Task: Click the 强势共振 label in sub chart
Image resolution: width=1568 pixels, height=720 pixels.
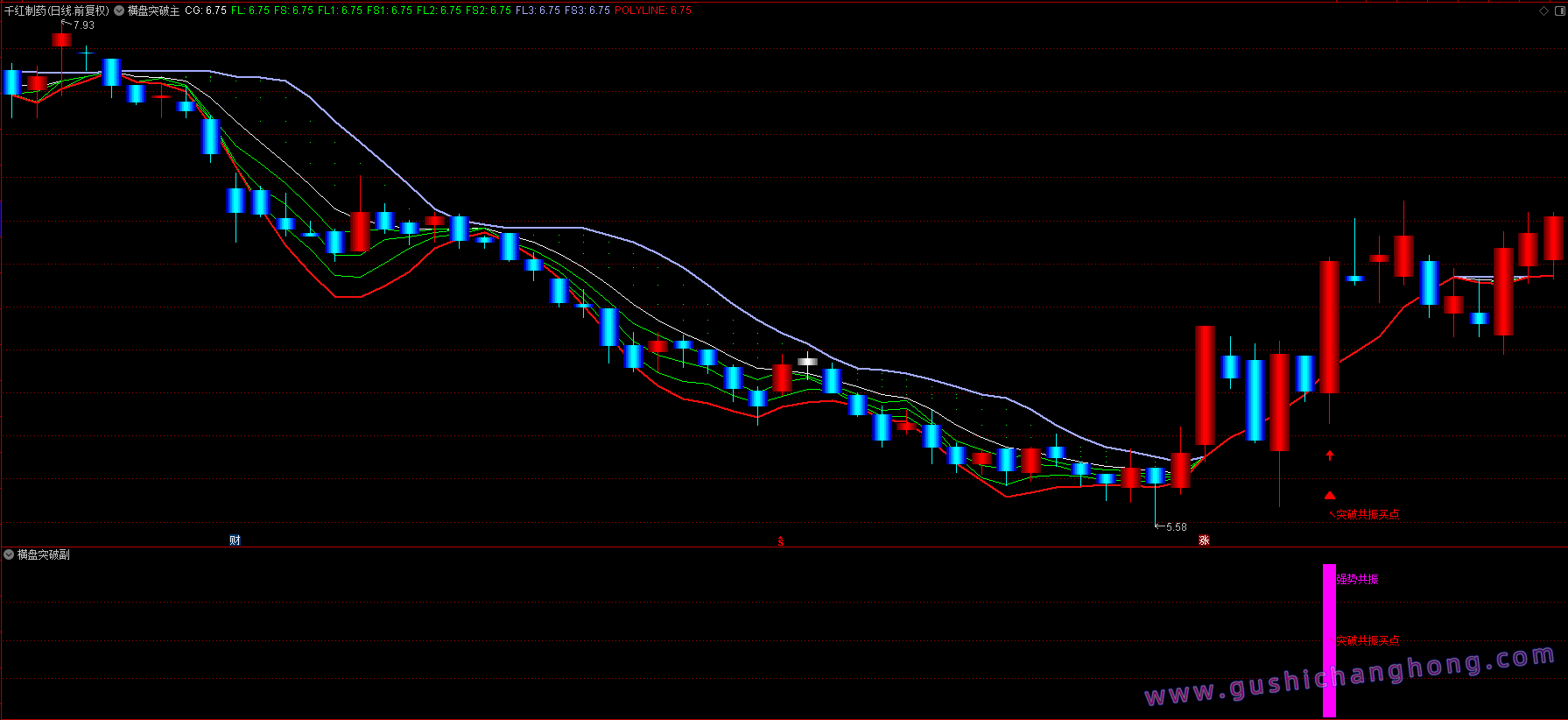Action: click(1357, 579)
